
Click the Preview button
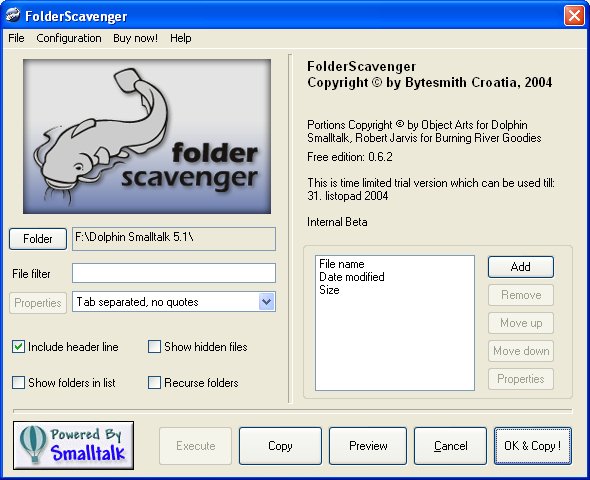coord(368,446)
